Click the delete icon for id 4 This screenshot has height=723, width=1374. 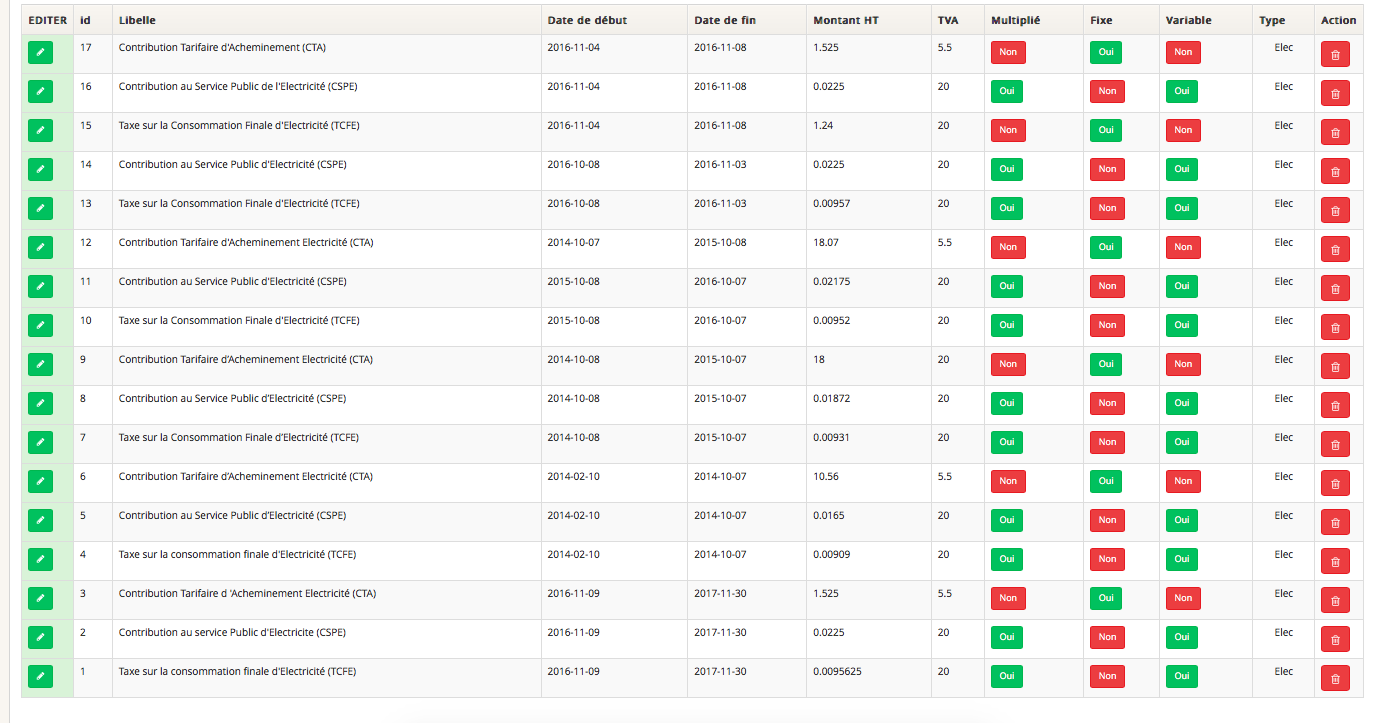coord(1335,562)
